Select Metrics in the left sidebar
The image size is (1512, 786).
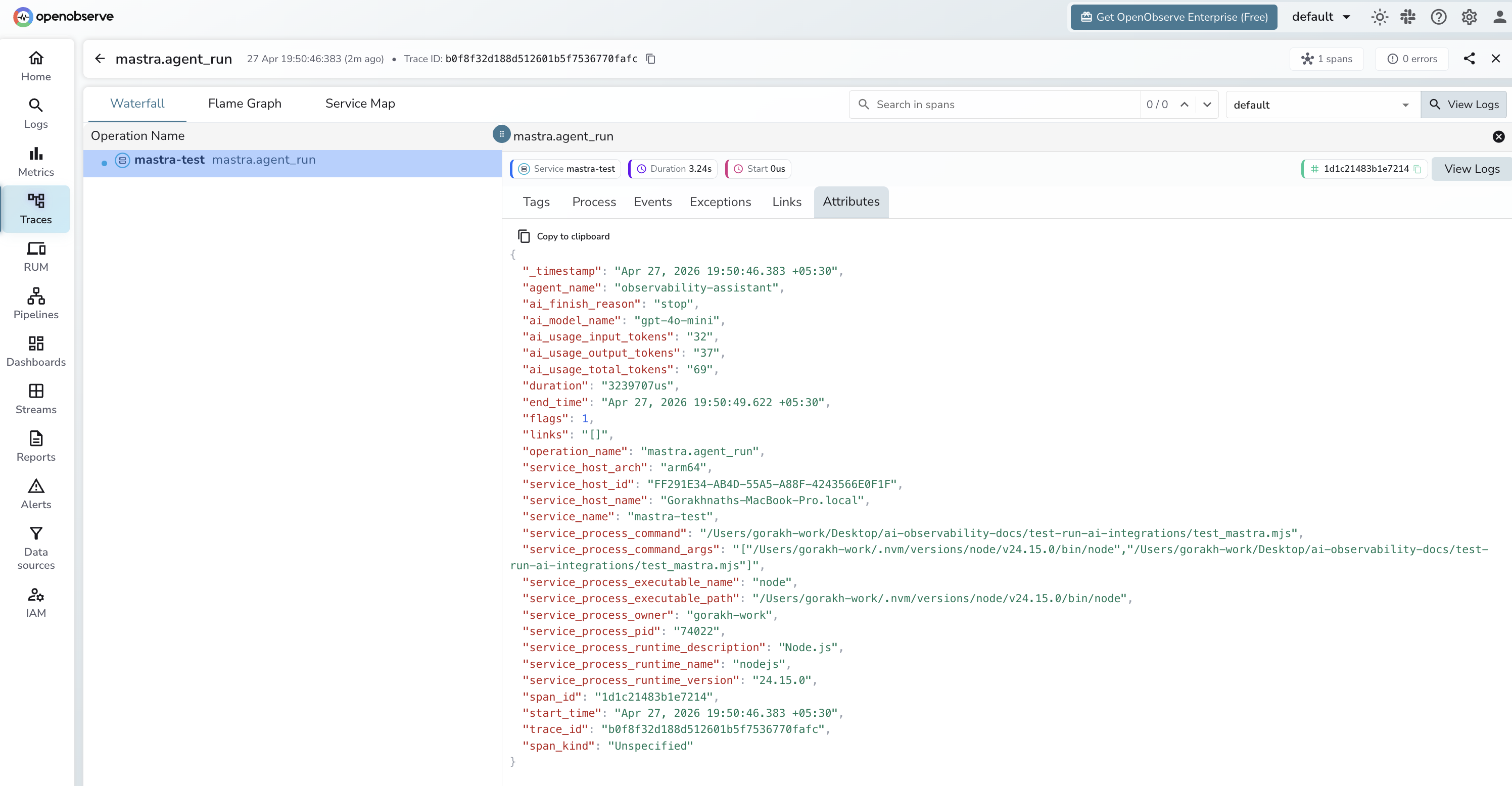[36, 161]
